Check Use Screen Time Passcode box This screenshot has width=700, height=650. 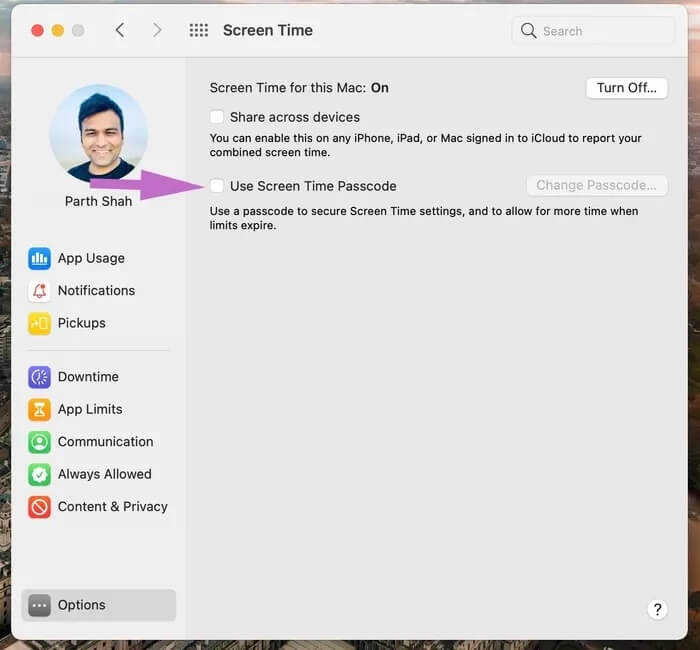217,186
